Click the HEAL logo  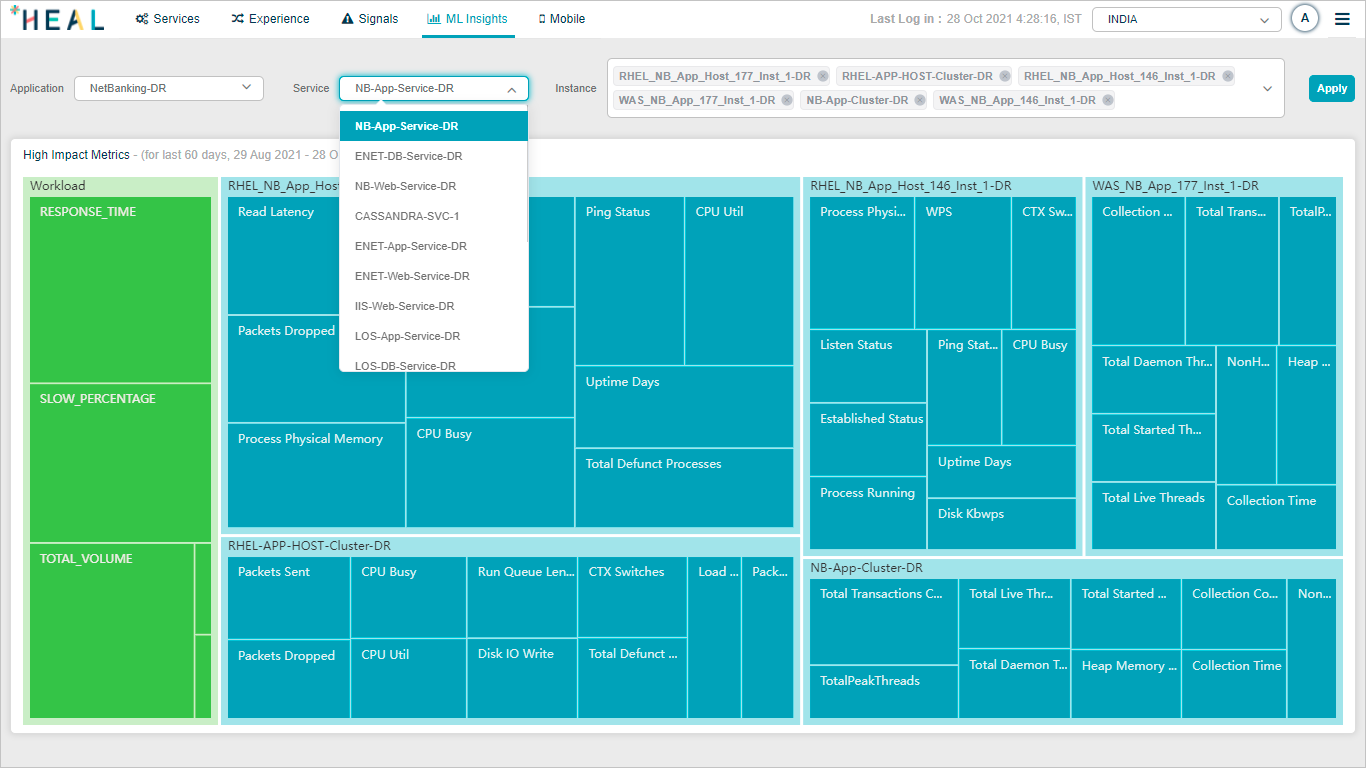(57, 19)
